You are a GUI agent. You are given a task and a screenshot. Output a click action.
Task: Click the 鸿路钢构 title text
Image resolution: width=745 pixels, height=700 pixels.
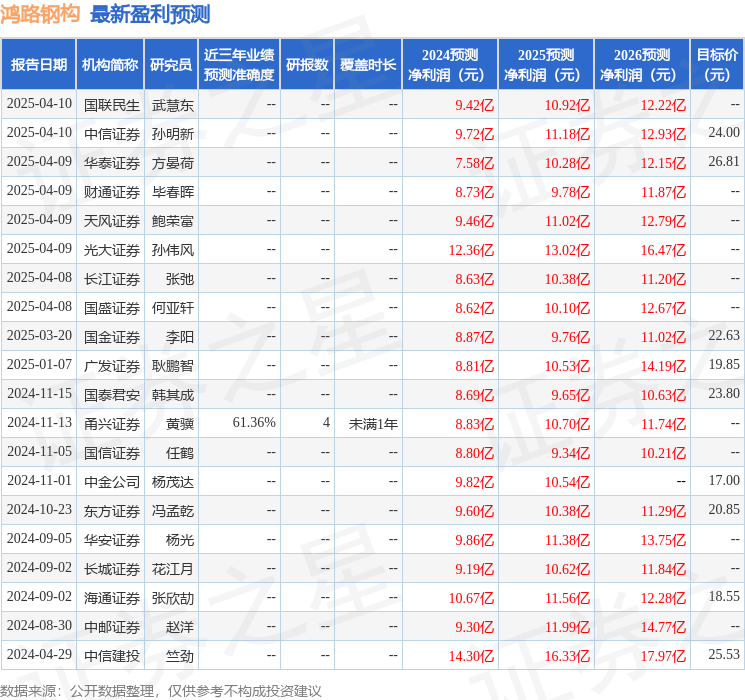[x=40, y=14]
